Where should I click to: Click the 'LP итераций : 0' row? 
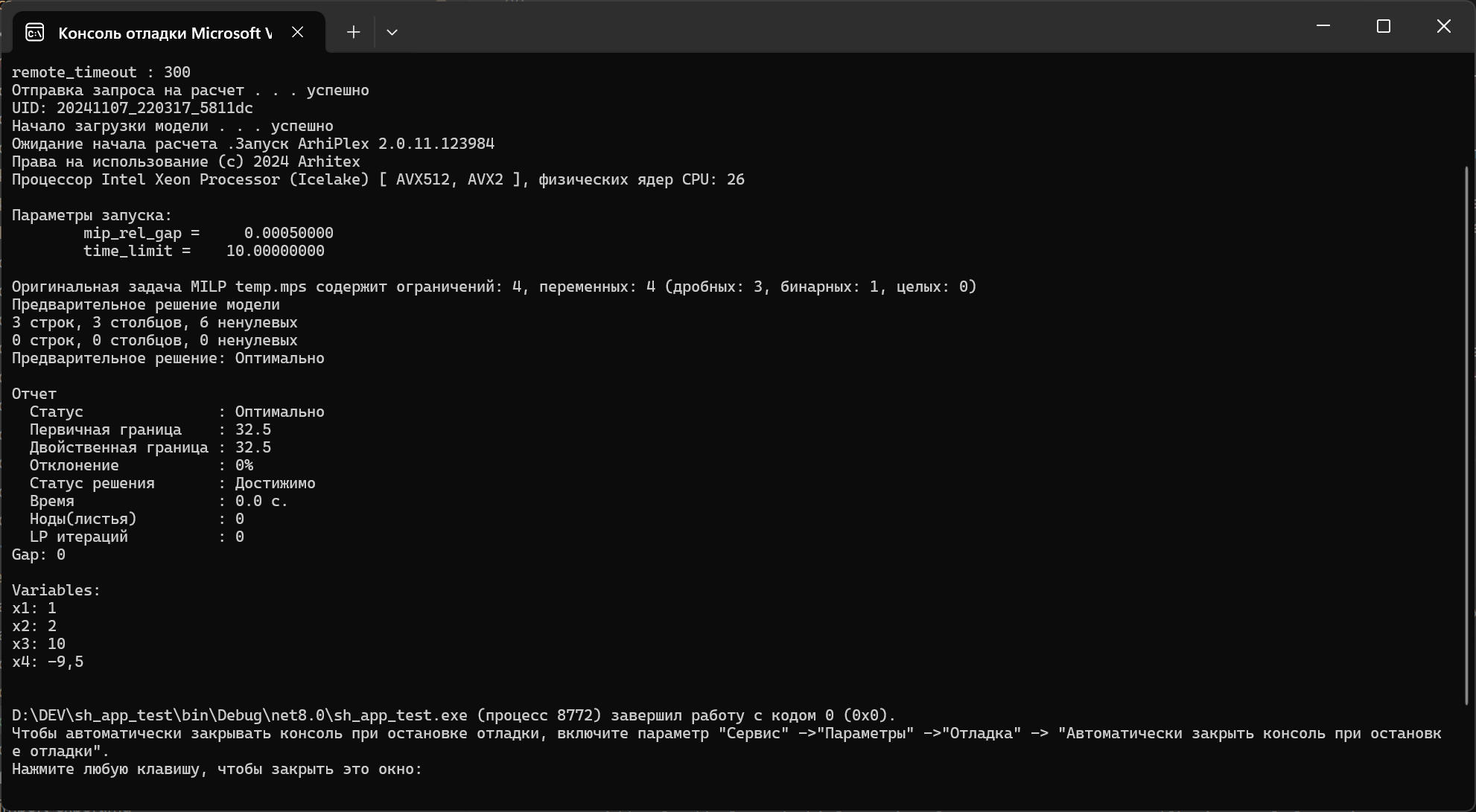(x=137, y=537)
